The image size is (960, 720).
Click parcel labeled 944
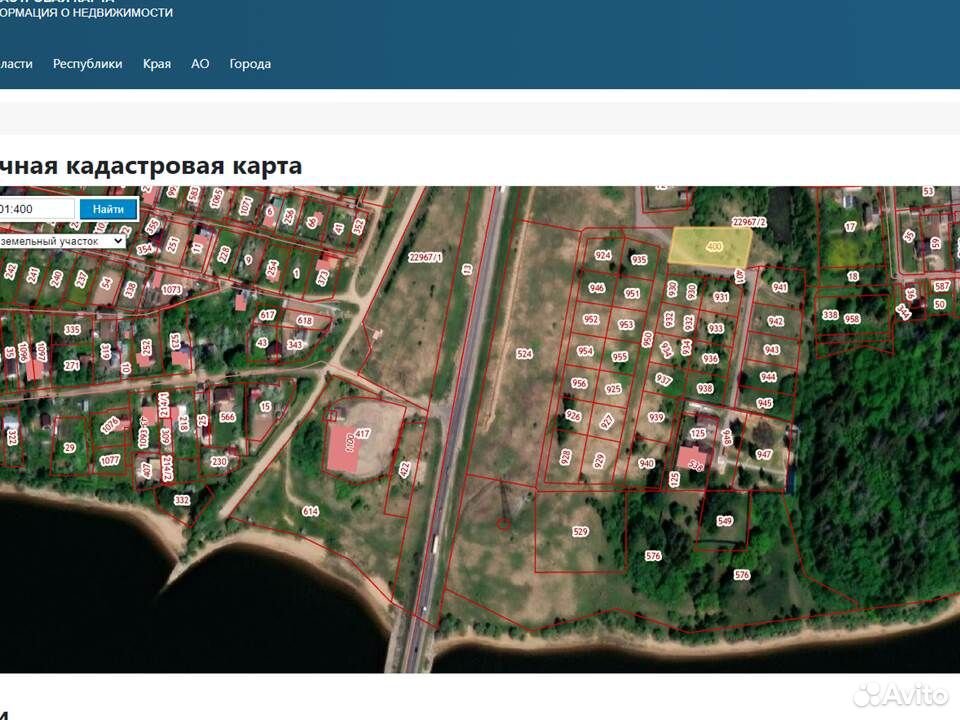click(x=768, y=377)
